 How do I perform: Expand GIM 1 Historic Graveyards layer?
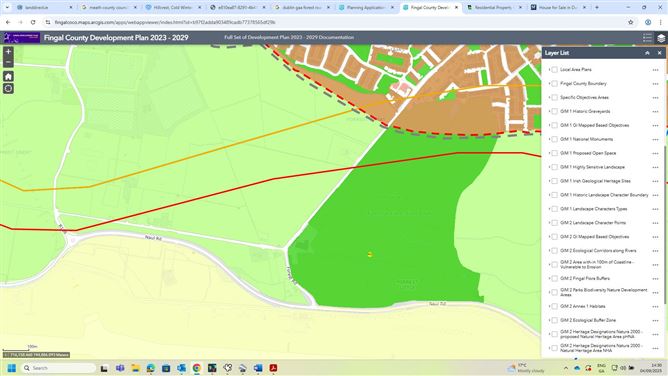[x=549, y=111]
